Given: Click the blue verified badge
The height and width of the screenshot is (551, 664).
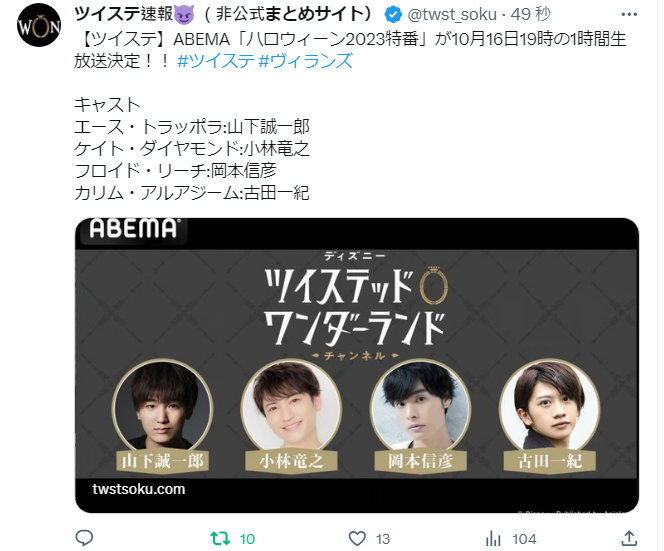Looking at the screenshot, I should point(393,15).
